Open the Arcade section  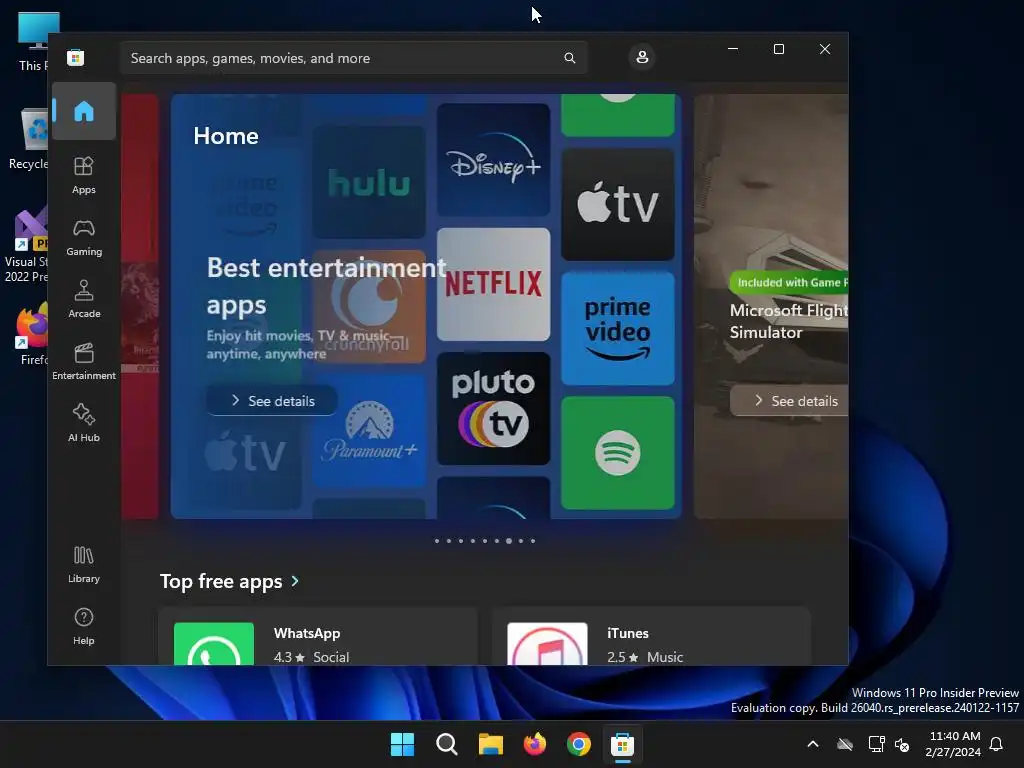coord(84,300)
